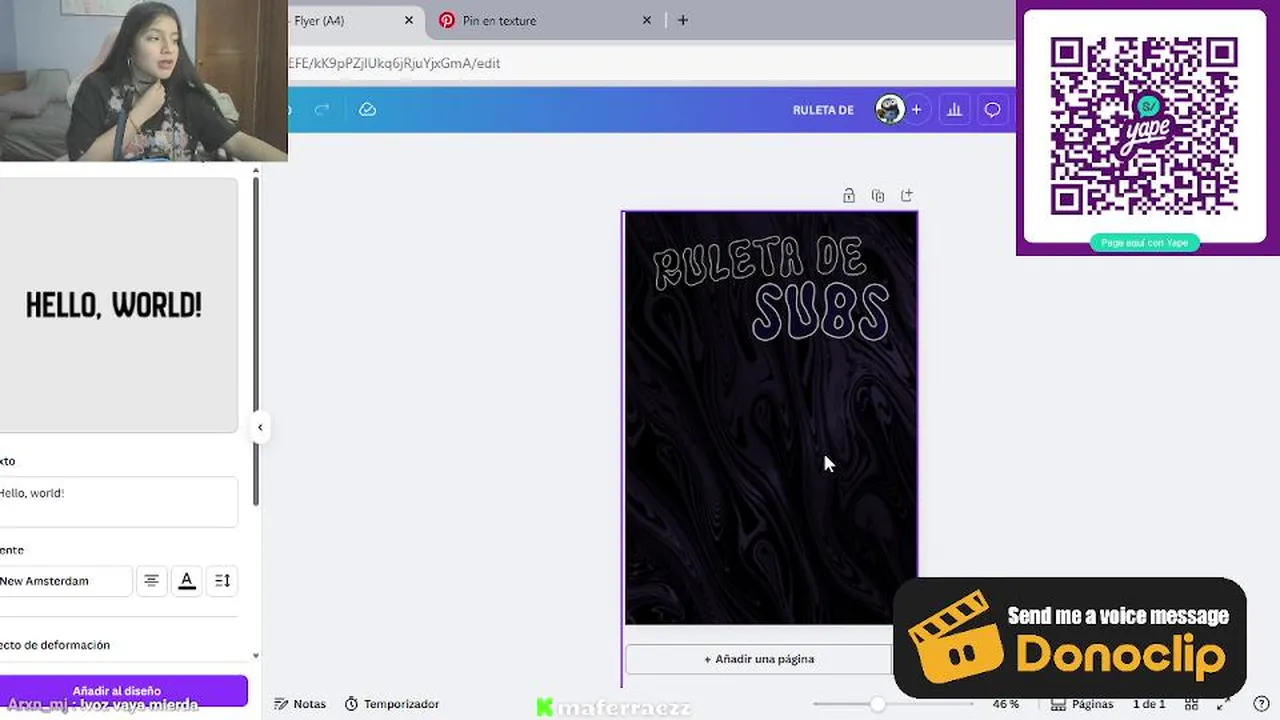Lock the page using padlock icon

point(848,196)
